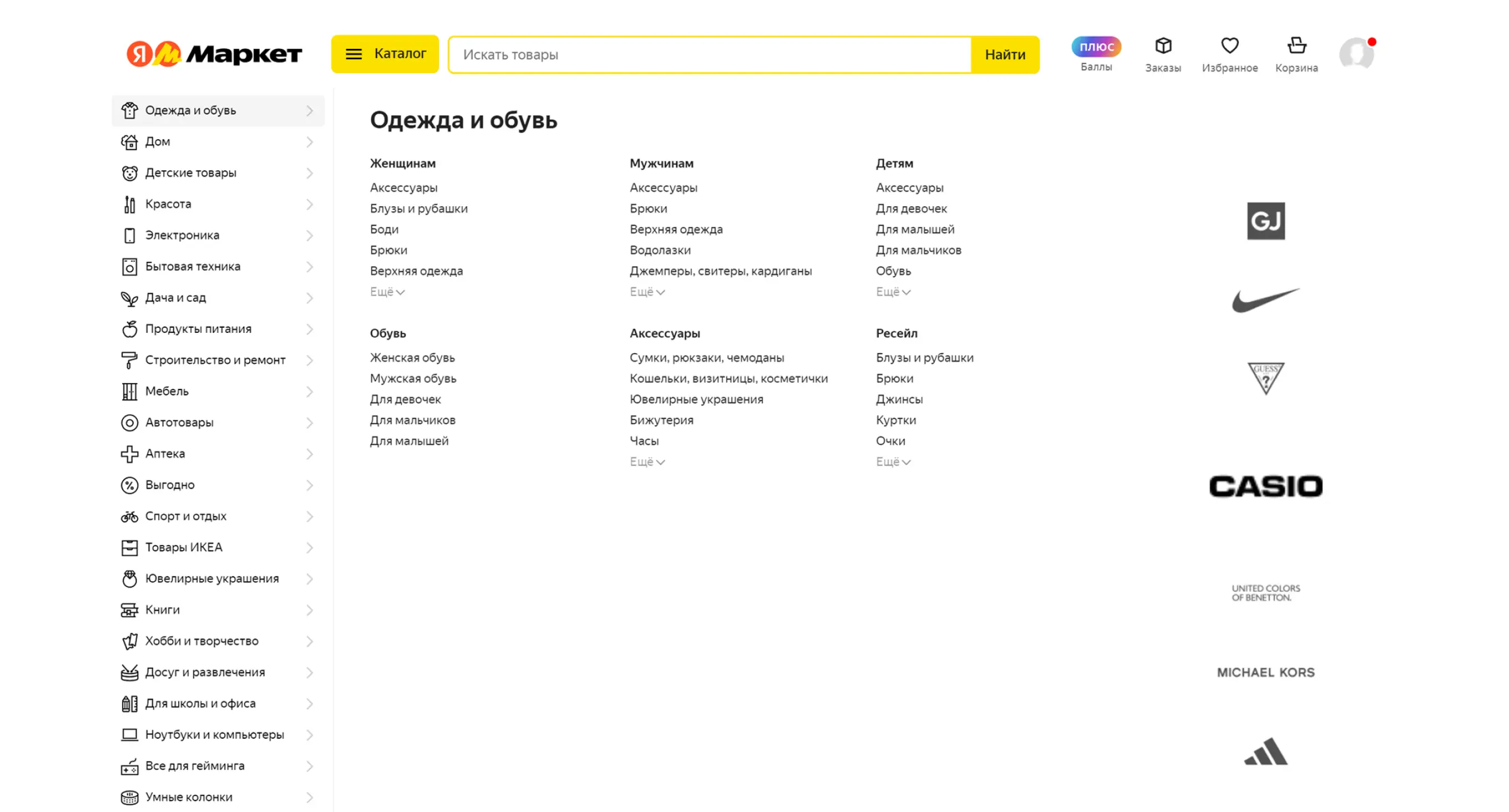Select the Электроника category in the sidebar
1509x812 pixels.
tap(182, 235)
